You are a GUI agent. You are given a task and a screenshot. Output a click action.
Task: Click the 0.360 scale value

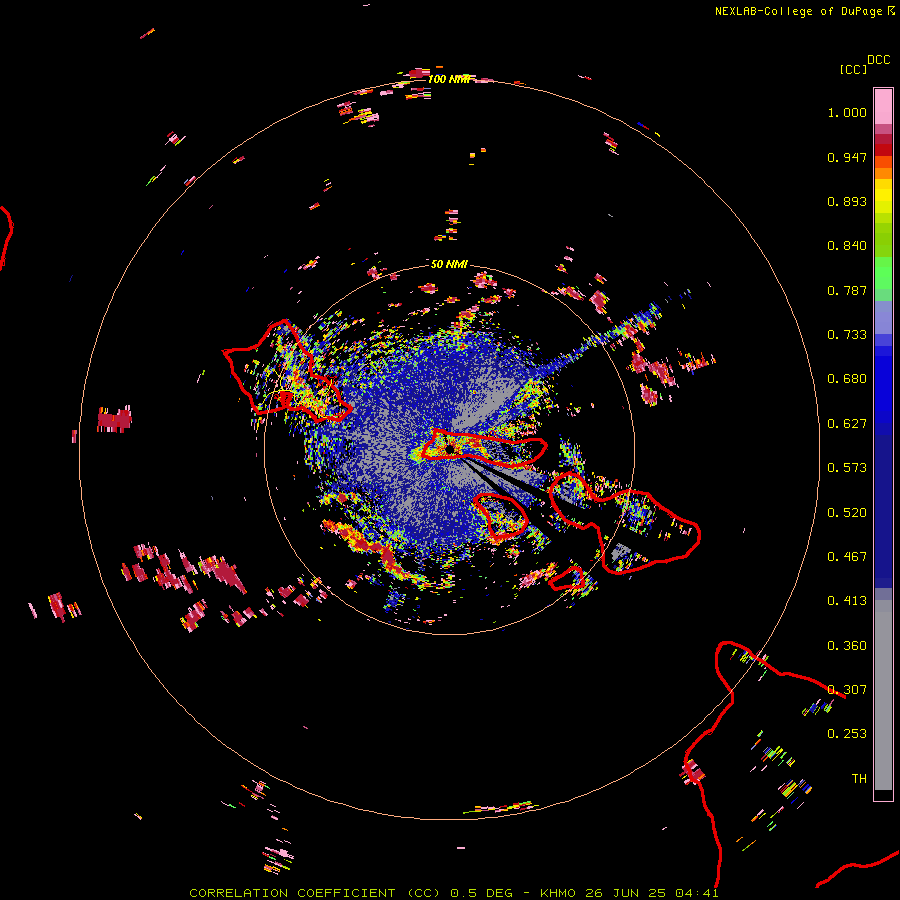coord(847,646)
